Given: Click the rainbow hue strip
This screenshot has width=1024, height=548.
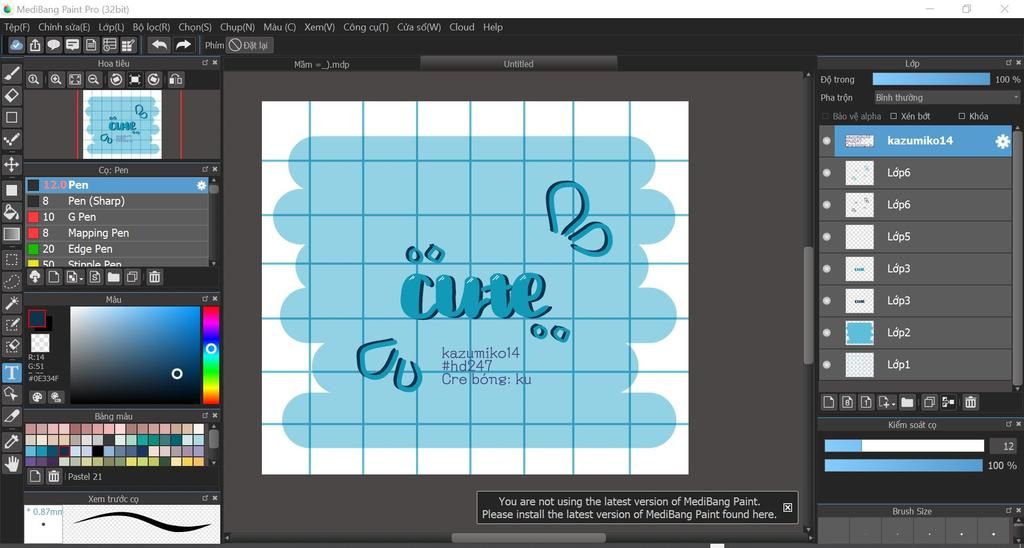Looking at the screenshot, I should pyautogui.click(x=210, y=355).
